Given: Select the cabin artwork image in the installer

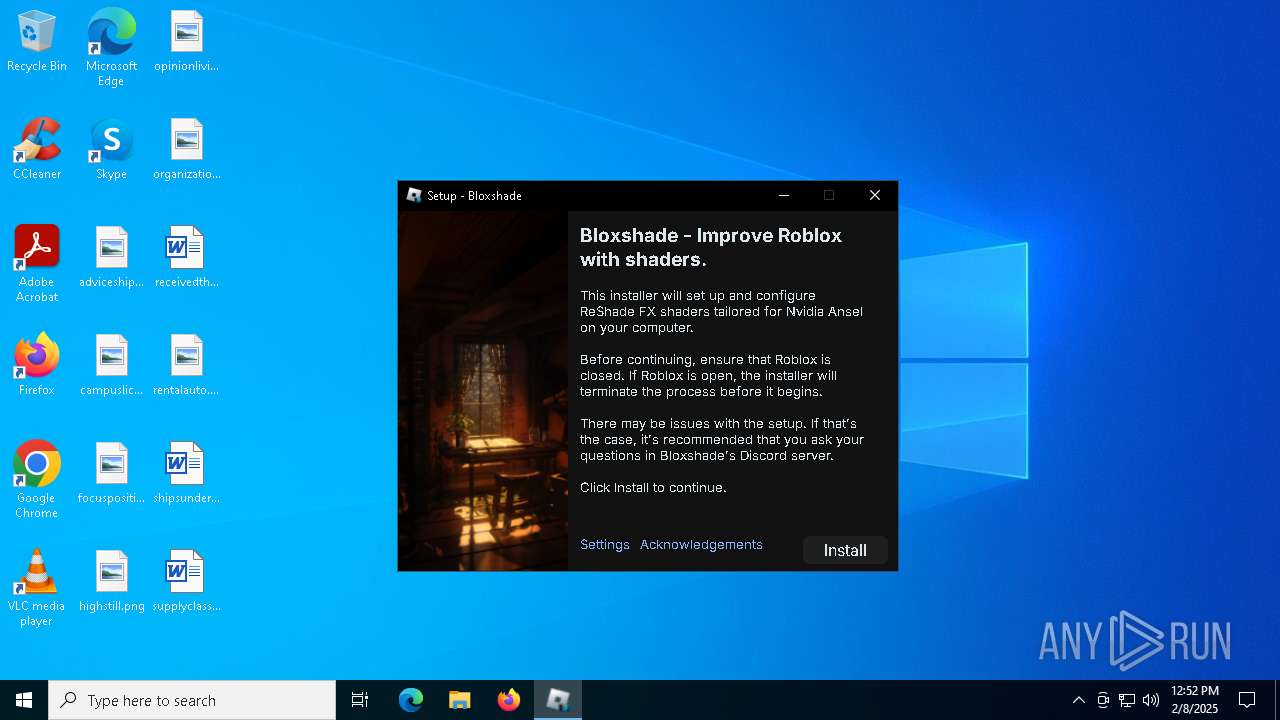Looking at the screenshot, I should pos(483,391).
